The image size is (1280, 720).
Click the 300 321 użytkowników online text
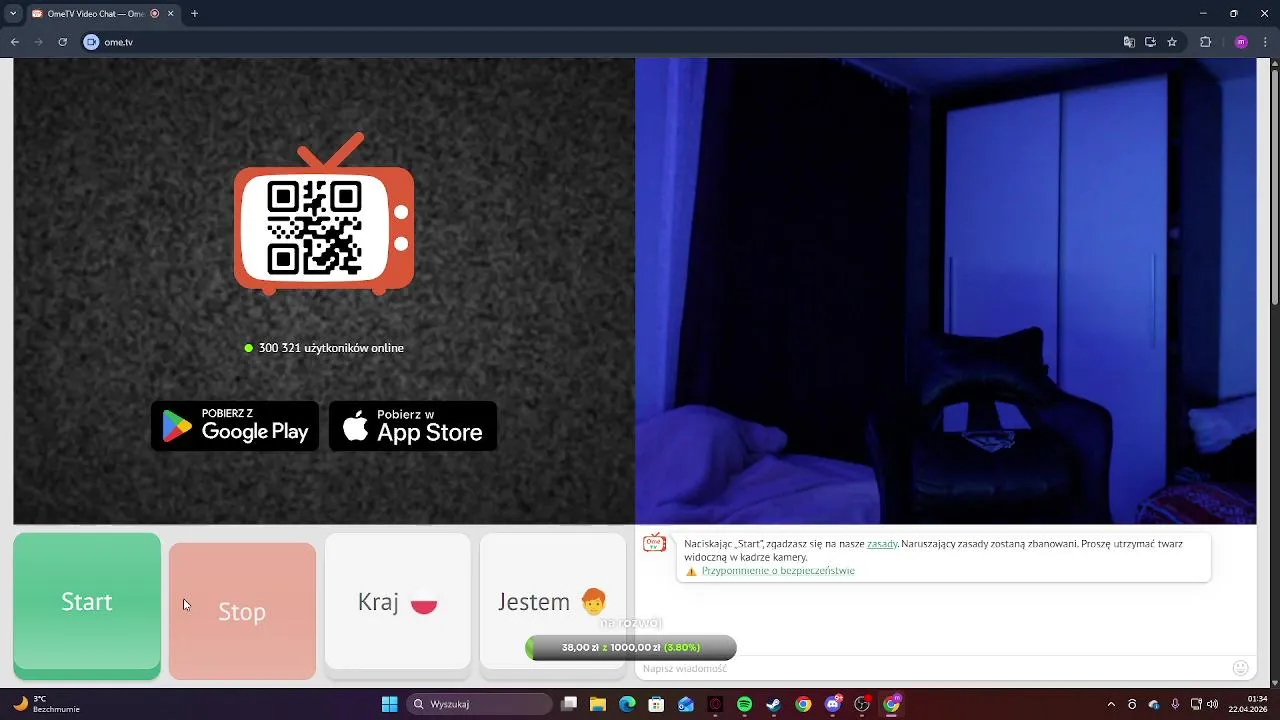click(331, 348)
